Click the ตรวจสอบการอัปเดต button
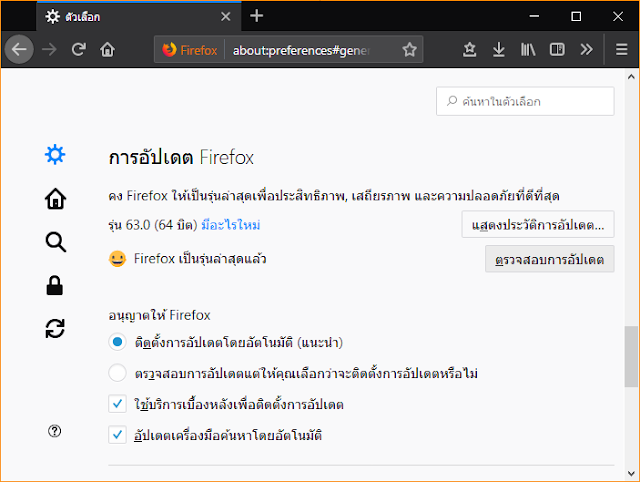 [549, 259]
